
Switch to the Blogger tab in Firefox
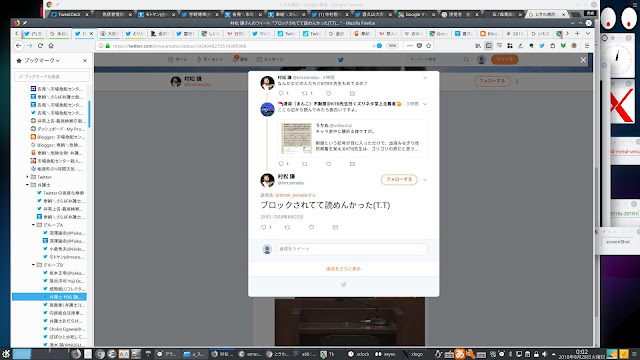coord(489,33)
